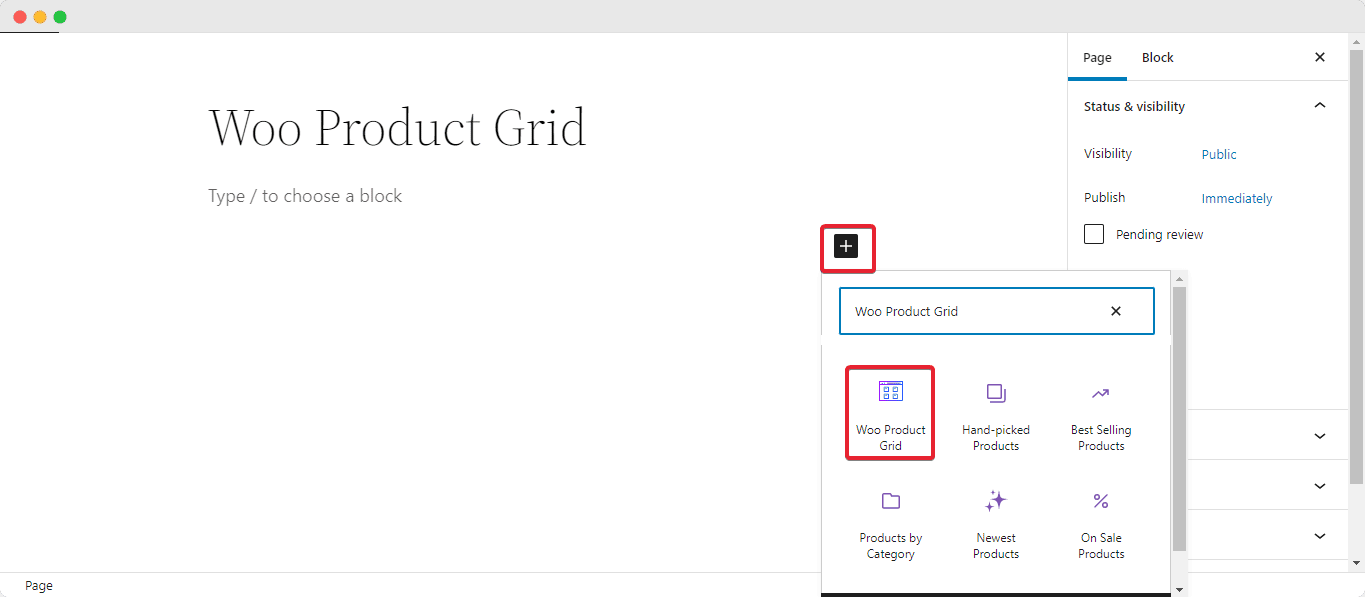Click the green window maximize button

point(60,17)
